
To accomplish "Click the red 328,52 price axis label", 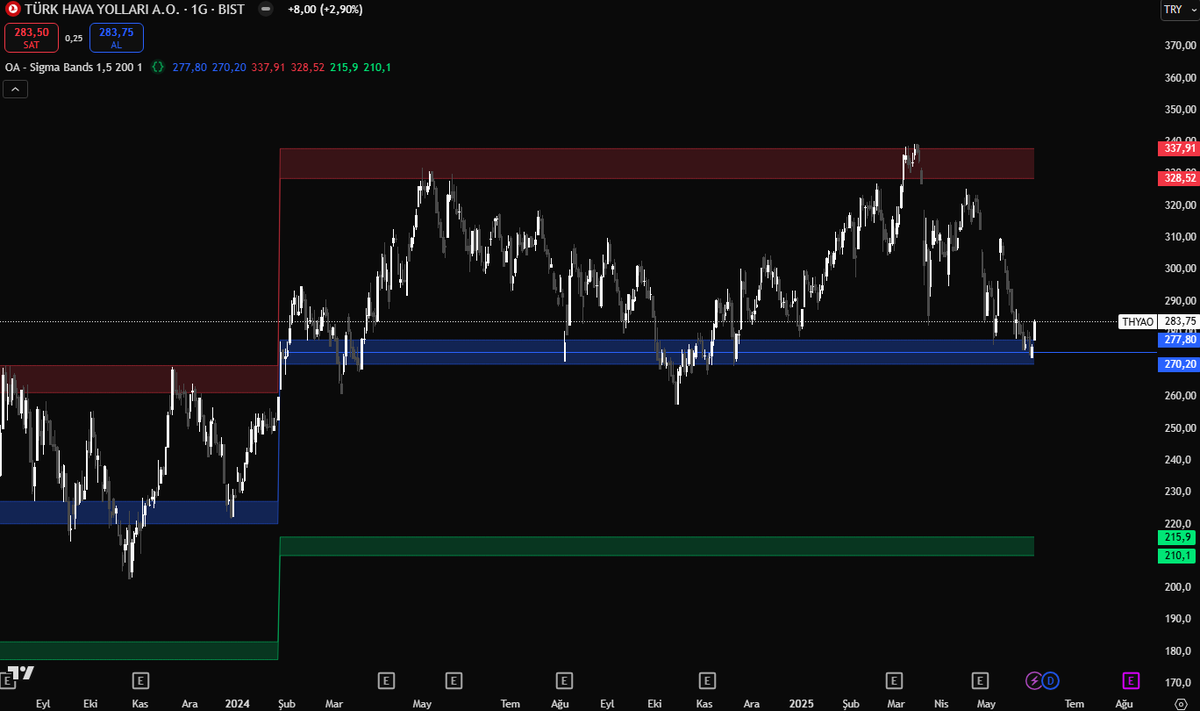I will point(1177,178).
